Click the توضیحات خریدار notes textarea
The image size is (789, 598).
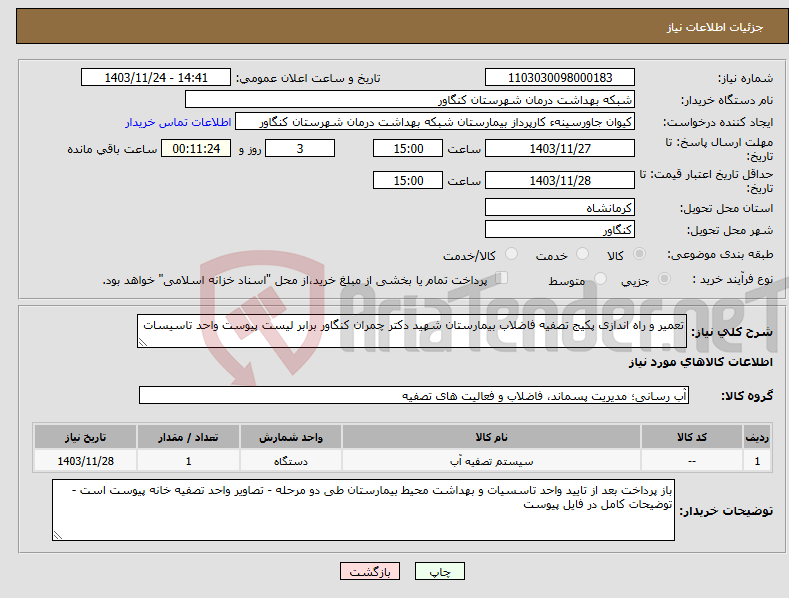click(x=363, y=510)
